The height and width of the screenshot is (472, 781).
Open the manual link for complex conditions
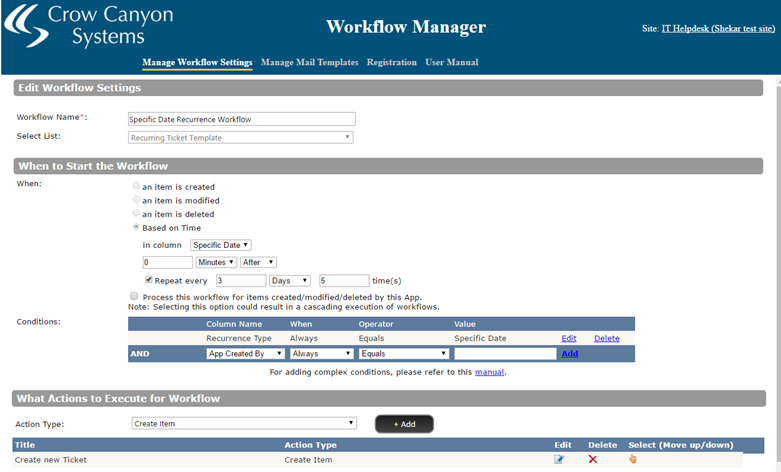click(489, 372)
